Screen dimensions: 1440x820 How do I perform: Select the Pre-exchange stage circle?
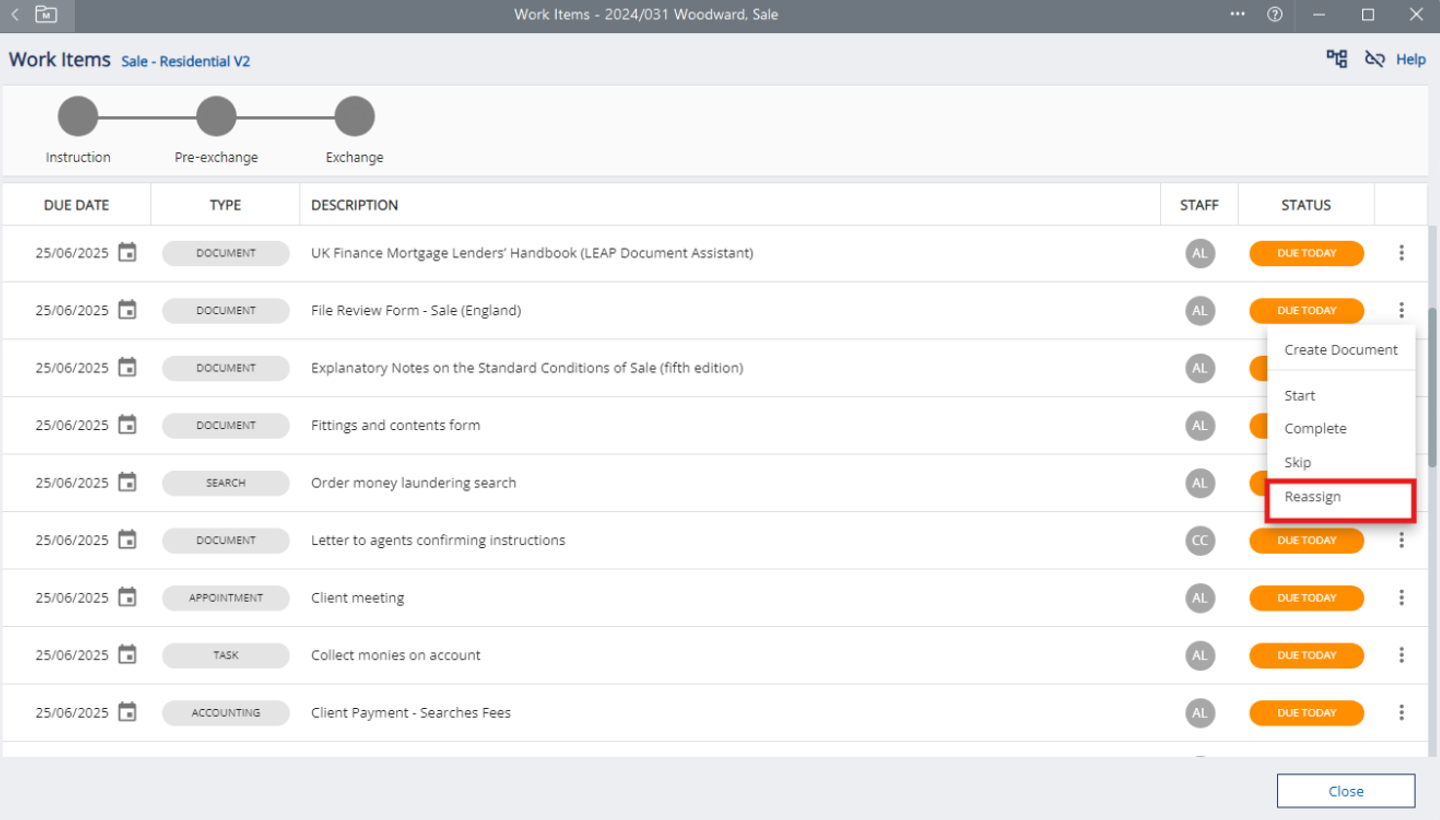216,117
